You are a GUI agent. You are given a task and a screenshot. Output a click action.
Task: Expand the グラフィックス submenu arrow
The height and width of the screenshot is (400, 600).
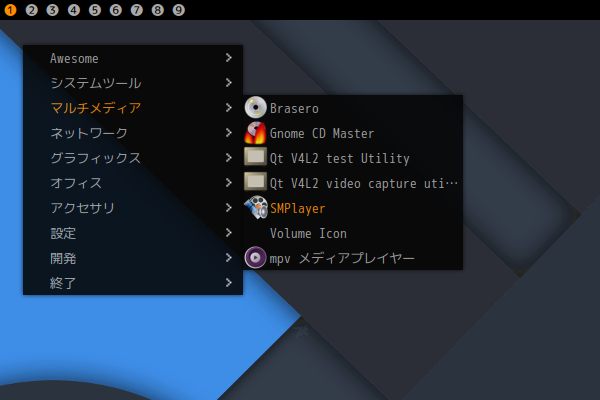click(x=228, y=158)
